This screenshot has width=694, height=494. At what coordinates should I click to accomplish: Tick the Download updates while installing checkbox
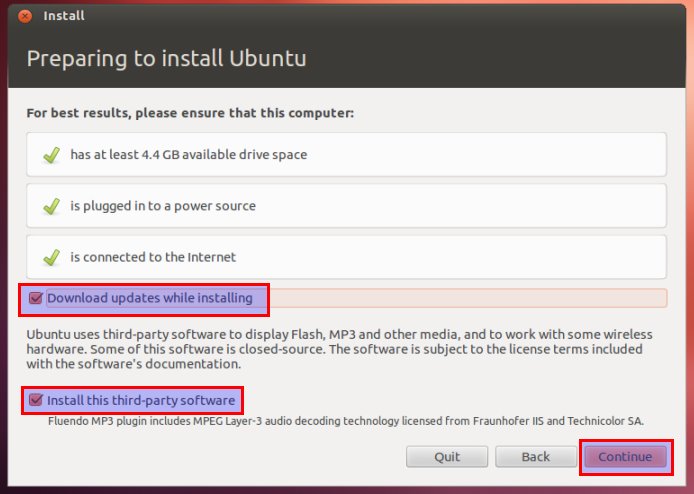[x=37, y=298]
